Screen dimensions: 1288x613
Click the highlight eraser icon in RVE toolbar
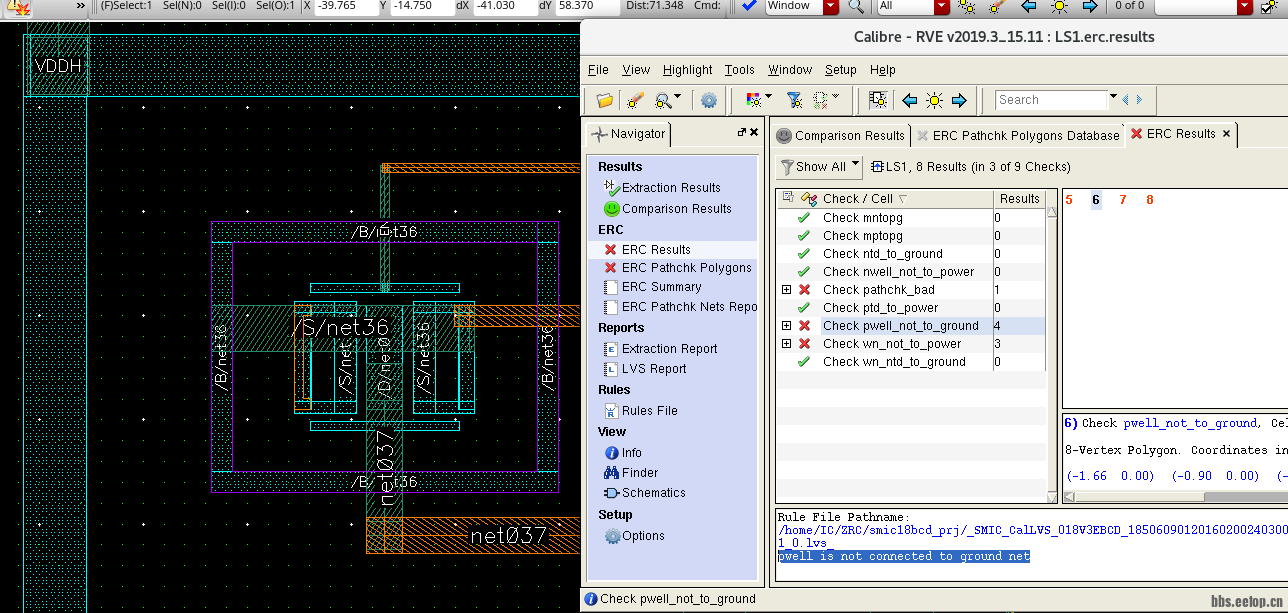point(635,100)
